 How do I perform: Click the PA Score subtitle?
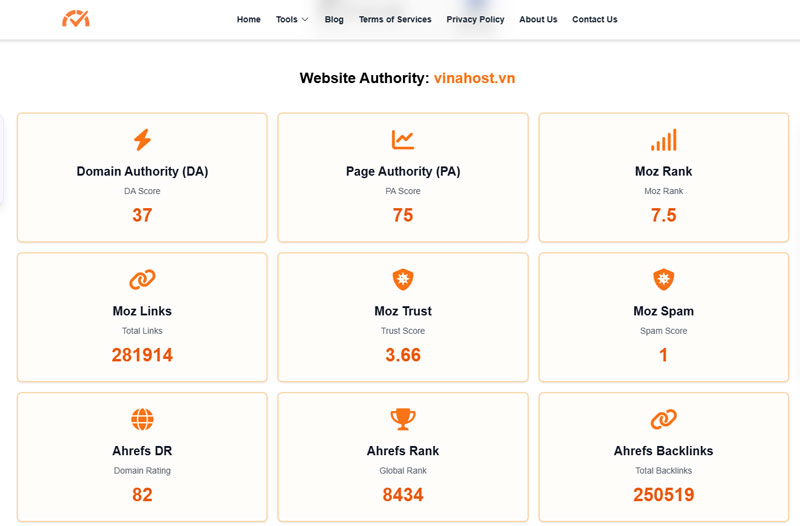coord(403,191)
